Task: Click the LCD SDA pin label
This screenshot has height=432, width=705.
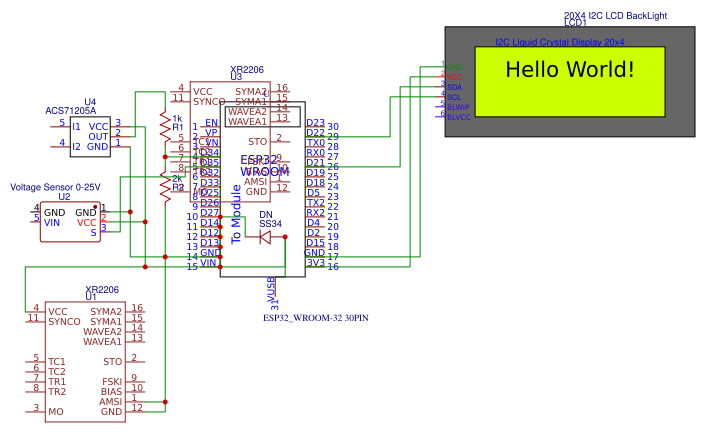Action: pos(454,87)
